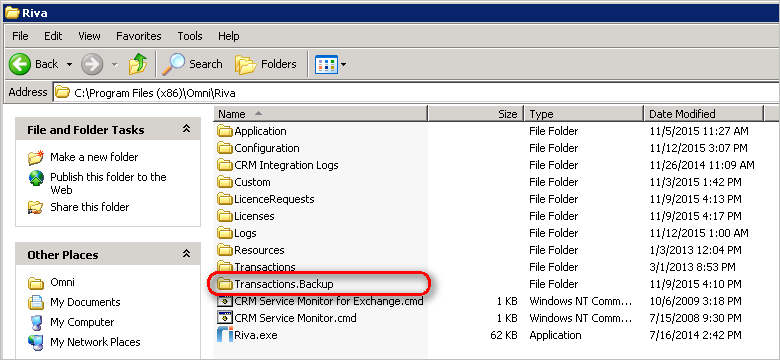Open My Network Places link
780x360 pixels.
point(95,342)
